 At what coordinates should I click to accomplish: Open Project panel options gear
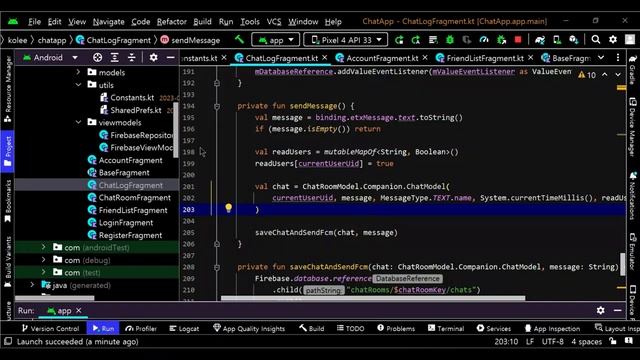pyautogui.click(x=153, y=58)
